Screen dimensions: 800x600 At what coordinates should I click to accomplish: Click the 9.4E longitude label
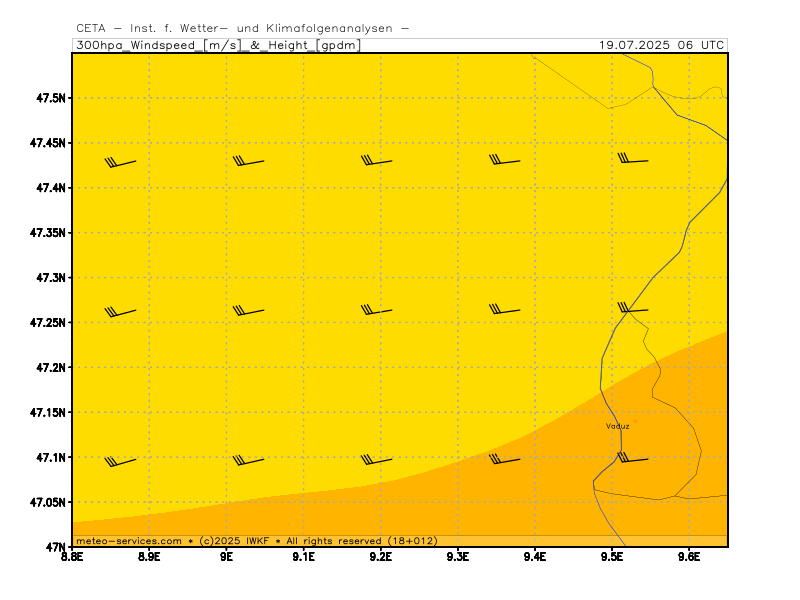tap(535, 556)
